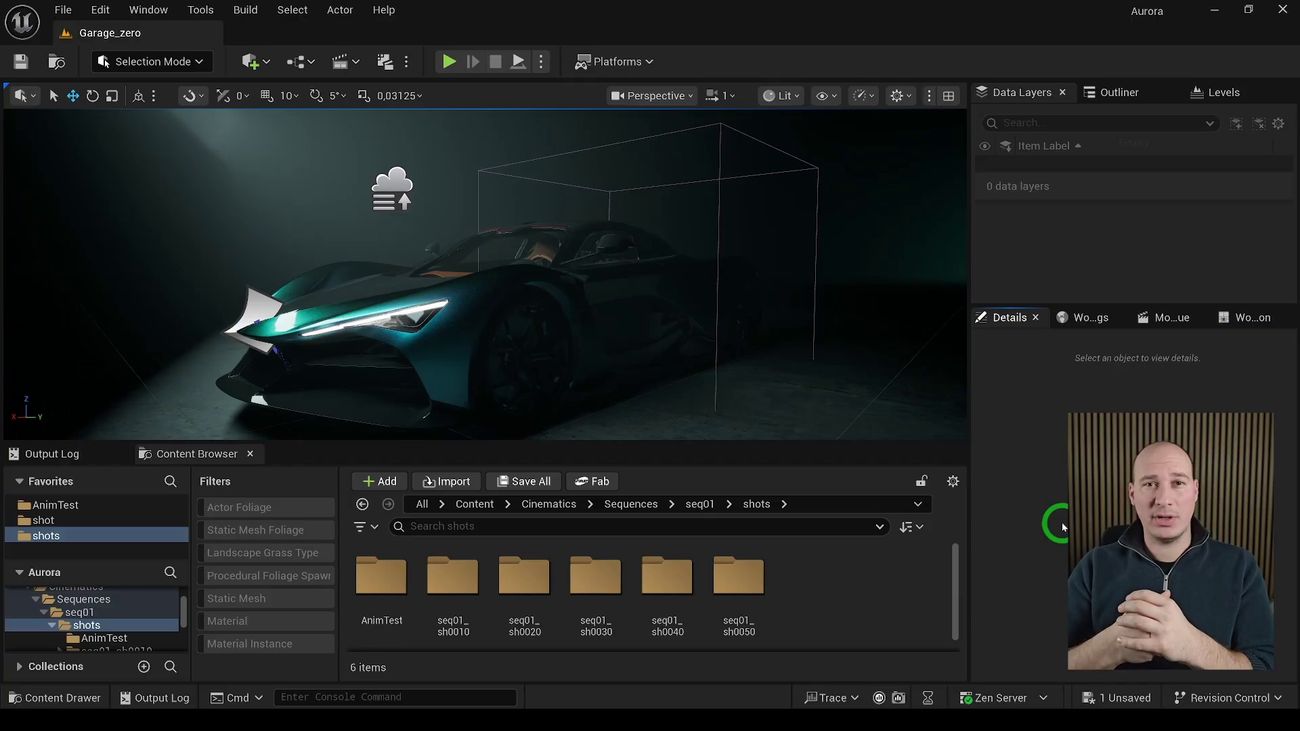This screenshot has width=1300, height=731.
Task: Click the Import button
Action: point(446,481)
